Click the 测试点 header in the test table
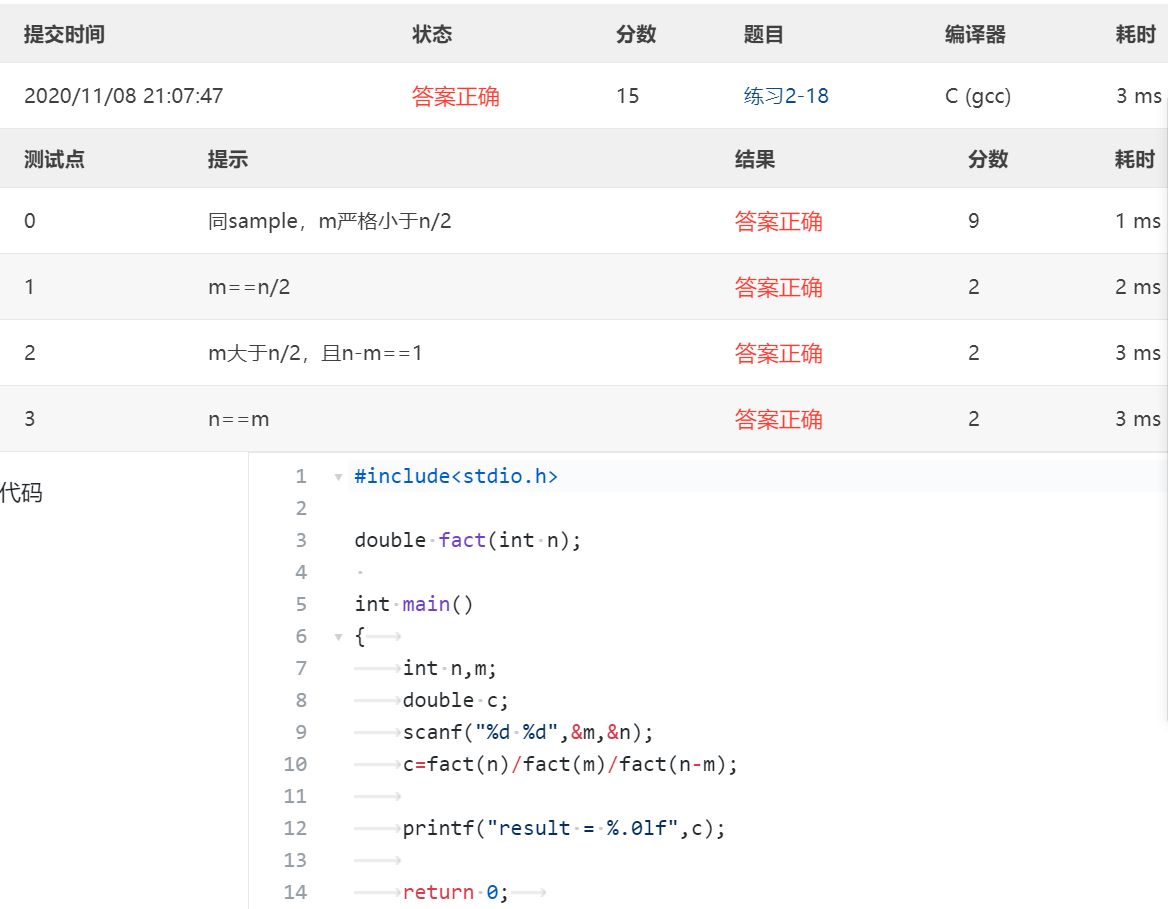This screenshot has width=1168, height=909. [x=54, y=159]
